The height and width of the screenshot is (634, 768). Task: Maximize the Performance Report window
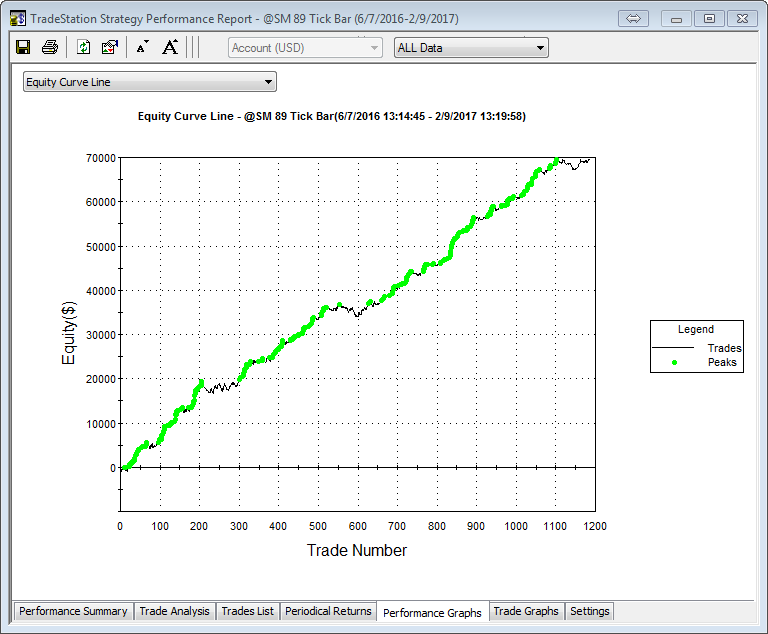tap(709, 18)
